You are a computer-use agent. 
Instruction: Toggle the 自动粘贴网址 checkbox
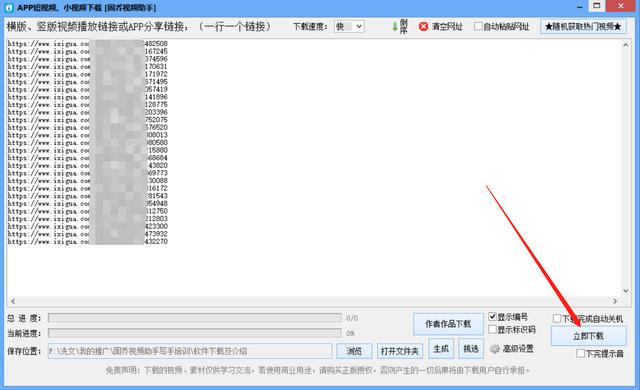pyautogui.click(x=478, y=26)
